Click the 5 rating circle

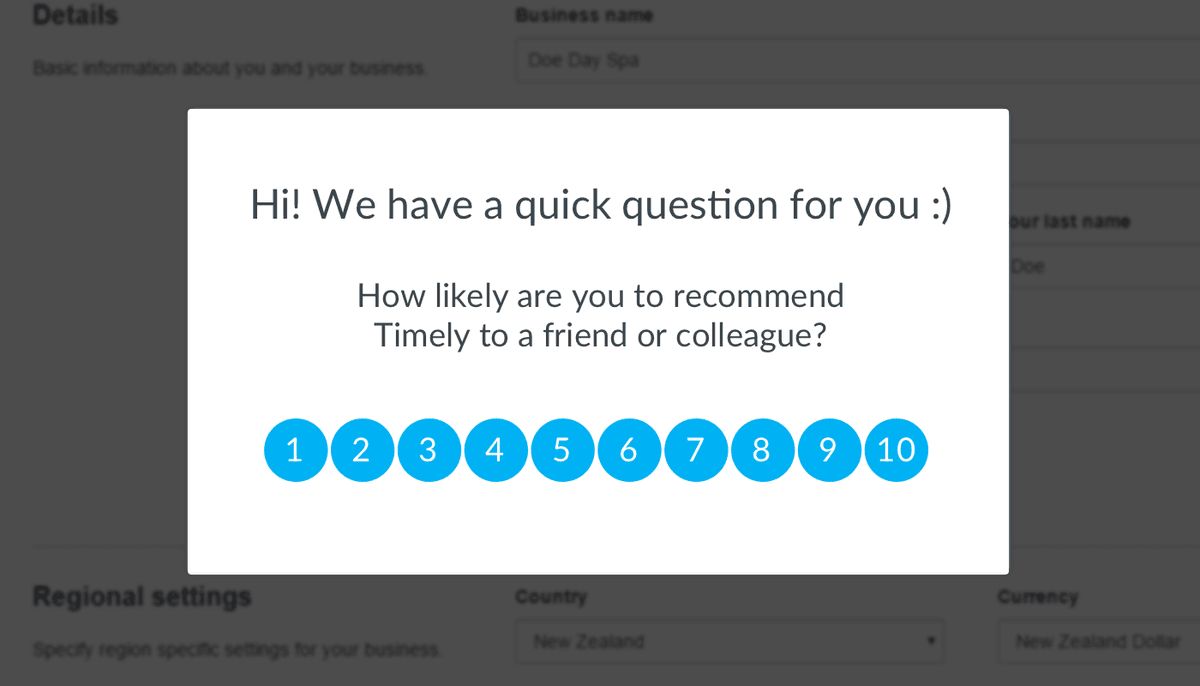[x=563, y=450]
